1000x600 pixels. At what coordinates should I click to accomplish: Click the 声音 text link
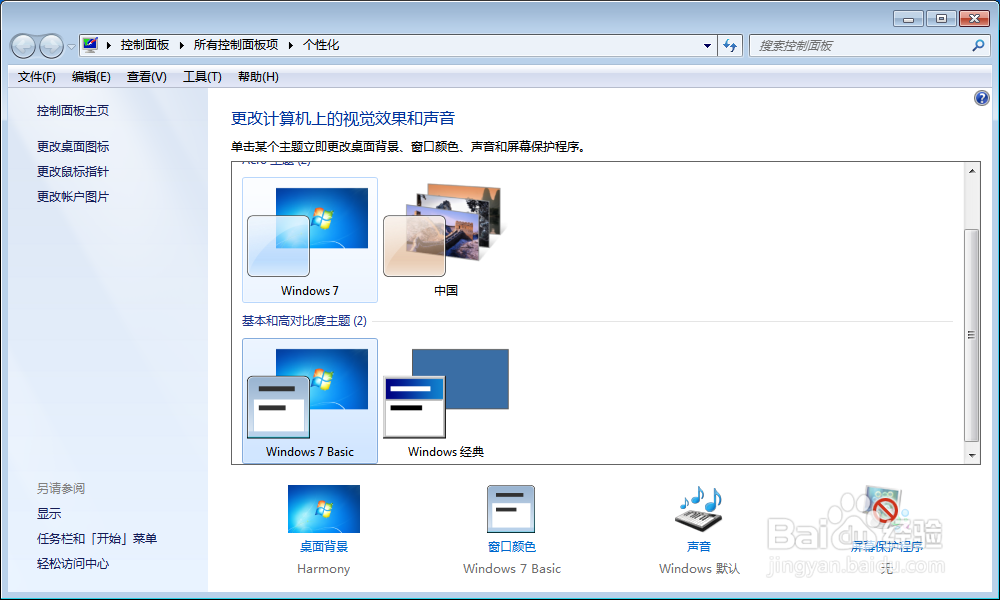coord(699,546)
